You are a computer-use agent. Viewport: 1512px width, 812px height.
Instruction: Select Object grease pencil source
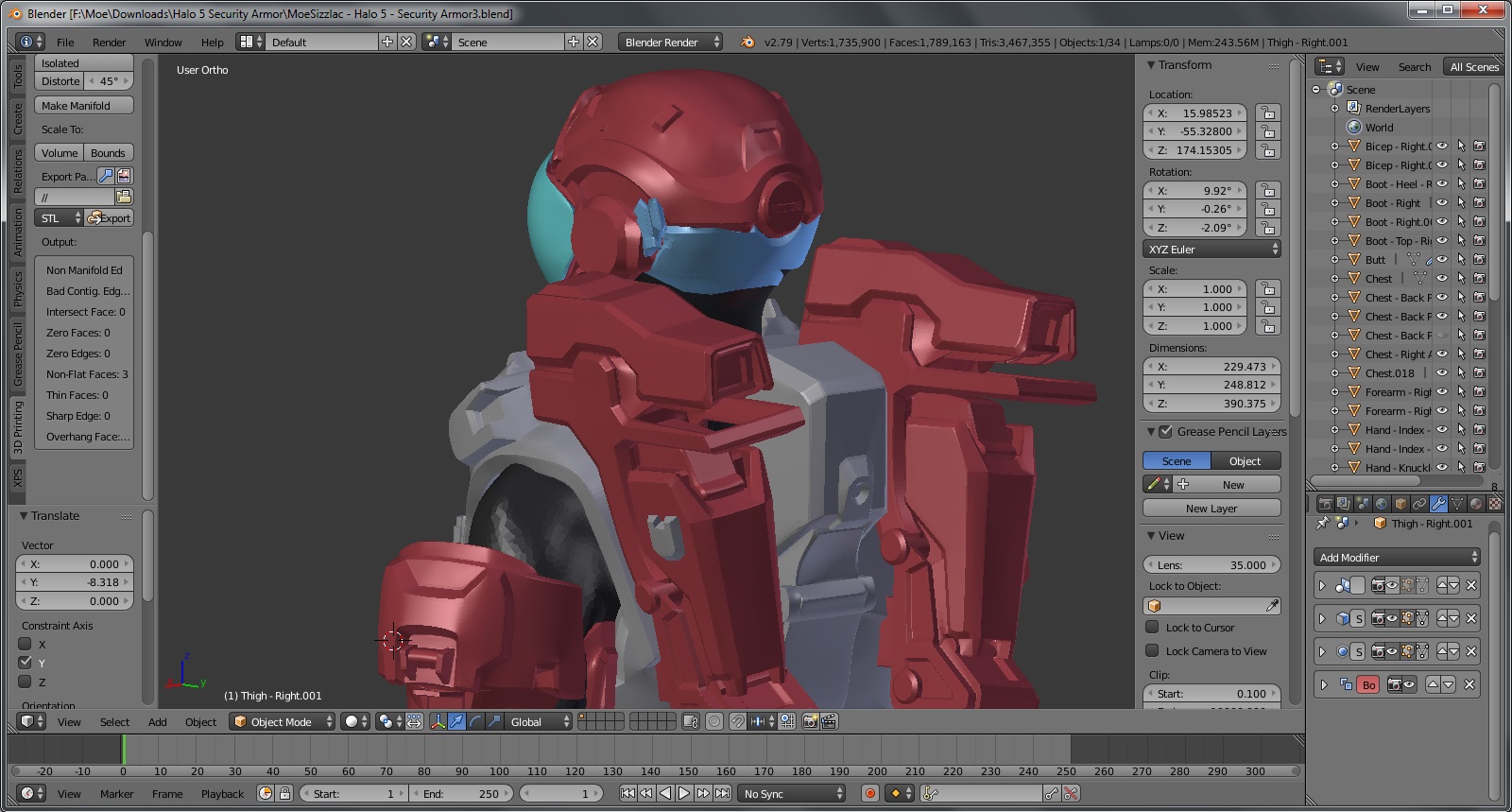[x=1246, y=460]
